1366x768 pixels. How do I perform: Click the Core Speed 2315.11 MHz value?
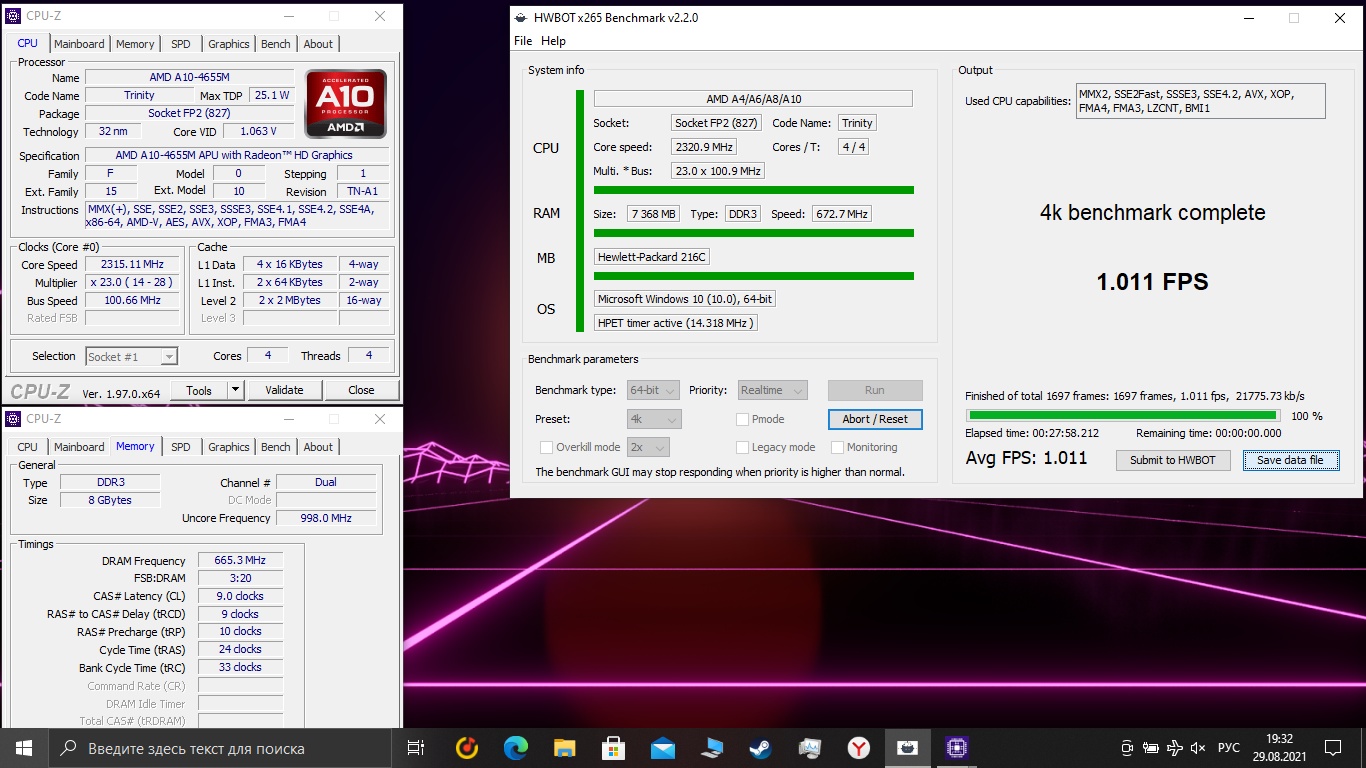pos(132,264)
